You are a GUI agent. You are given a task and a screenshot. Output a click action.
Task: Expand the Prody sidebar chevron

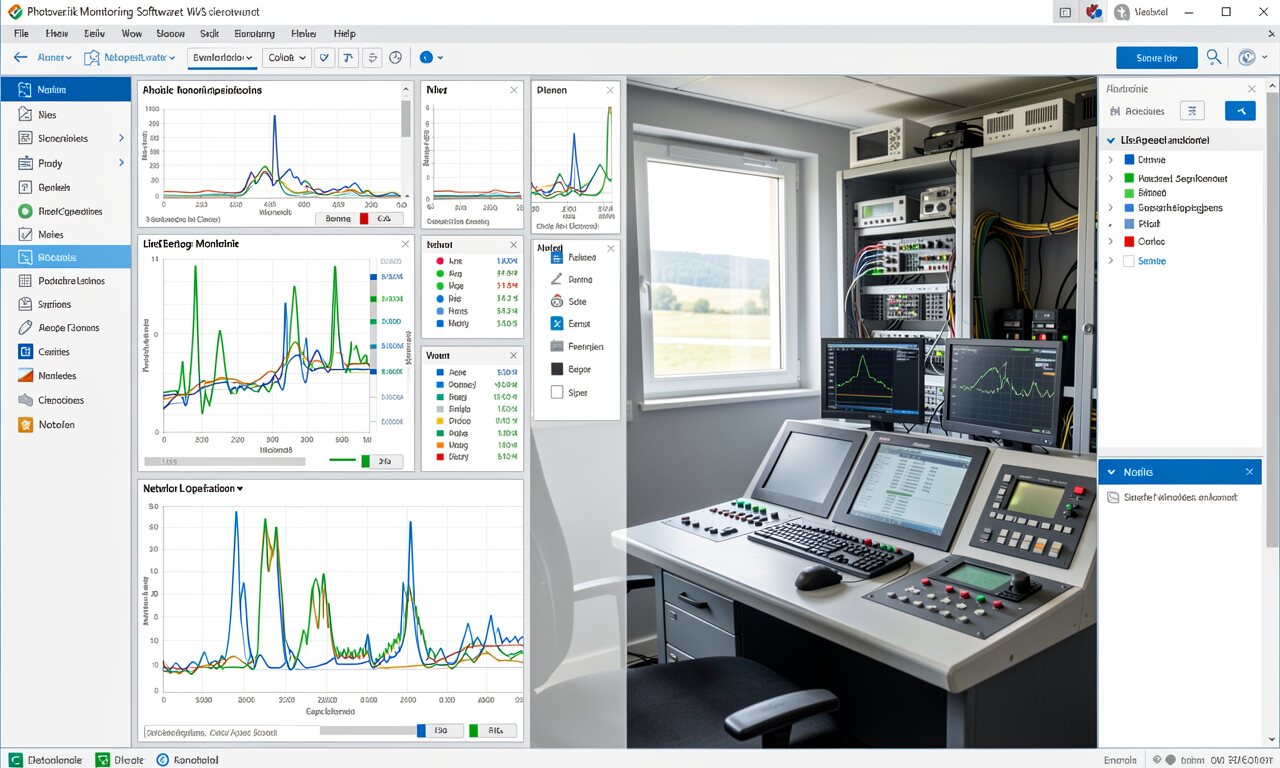[121, 163]
